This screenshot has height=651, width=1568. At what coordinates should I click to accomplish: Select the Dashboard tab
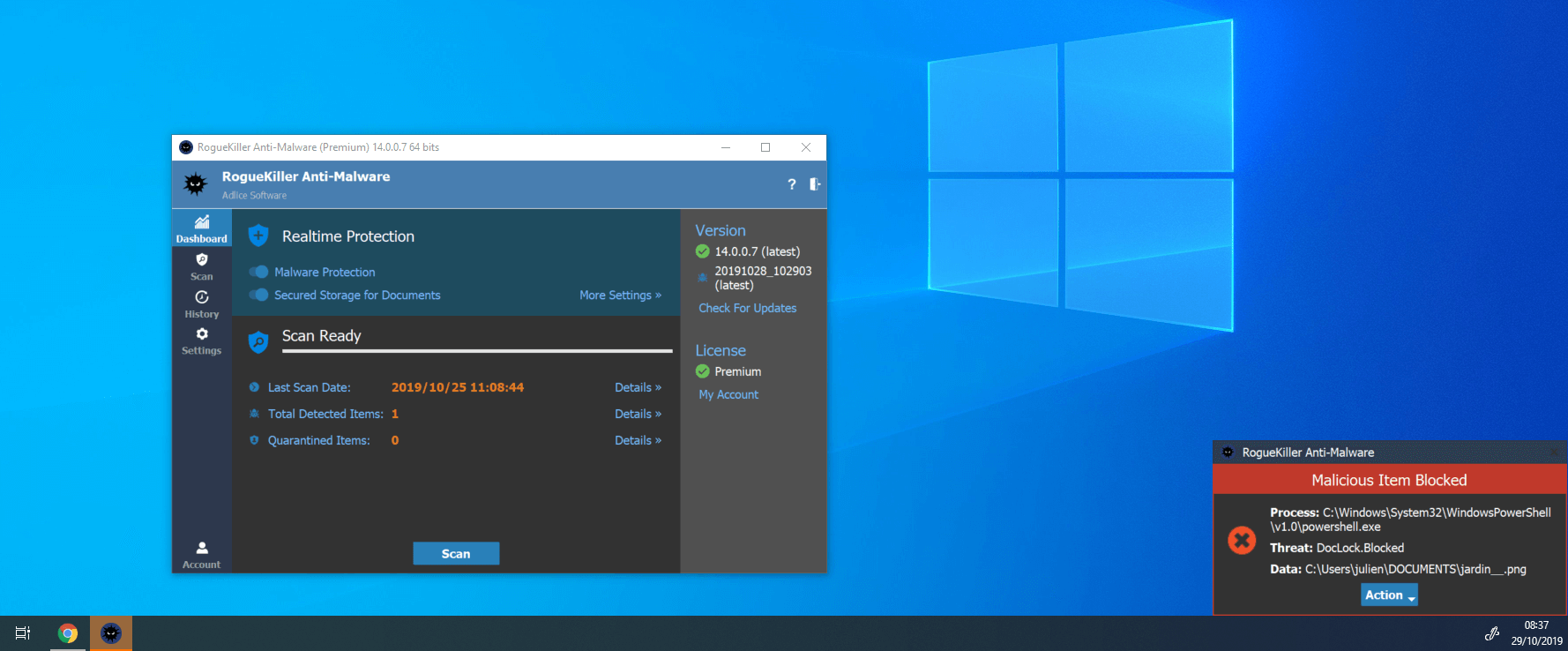(x=202, y=228)
